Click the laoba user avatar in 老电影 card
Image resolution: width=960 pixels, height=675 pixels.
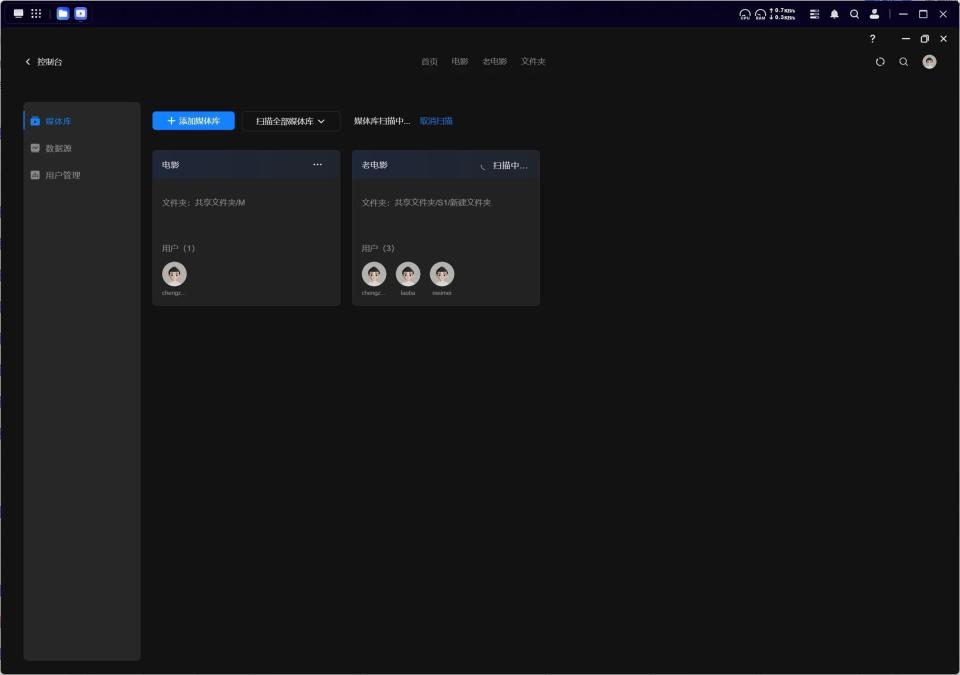pyautogui.click(x=408, y=274)
